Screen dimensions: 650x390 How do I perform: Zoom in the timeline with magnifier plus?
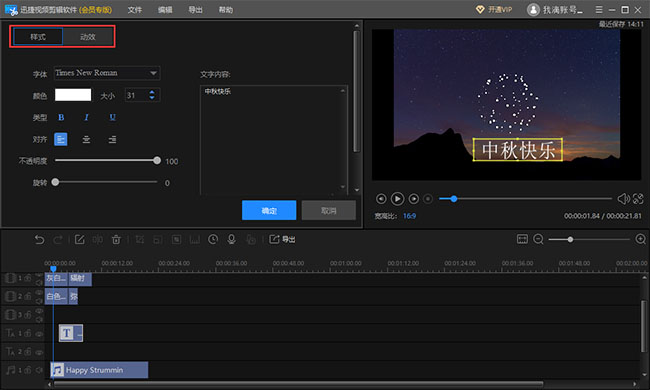pyautogui.click(x=640, y=239)
